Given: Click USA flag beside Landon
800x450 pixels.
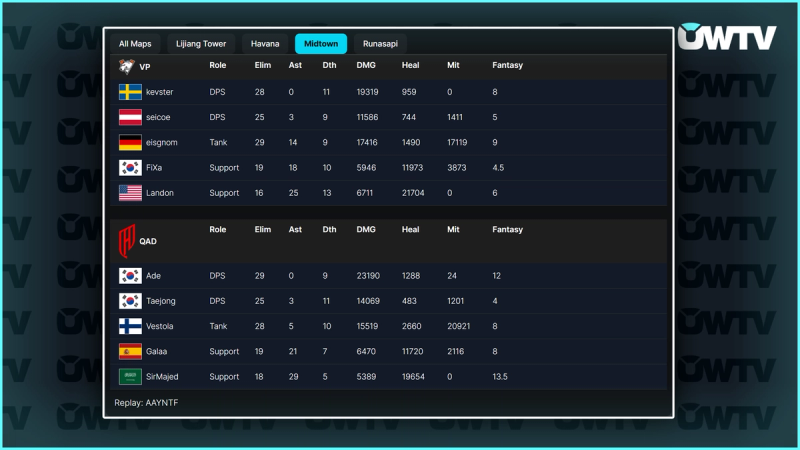Looking at the screenshot, I should pos(130,193).
